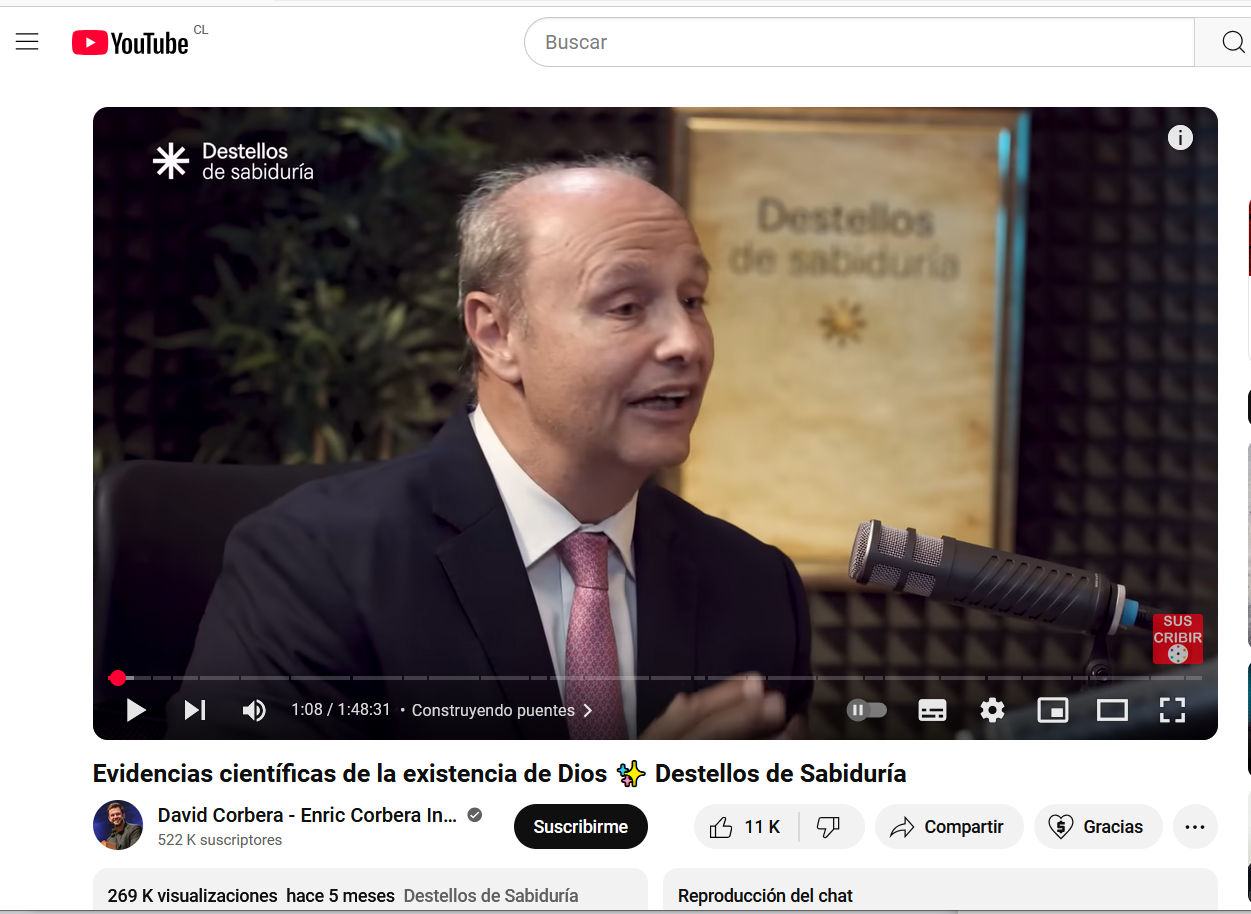Viewport: 1251px width, 914px height.
Task: Click the Compartir share button
Action: [x=948, y=827]
